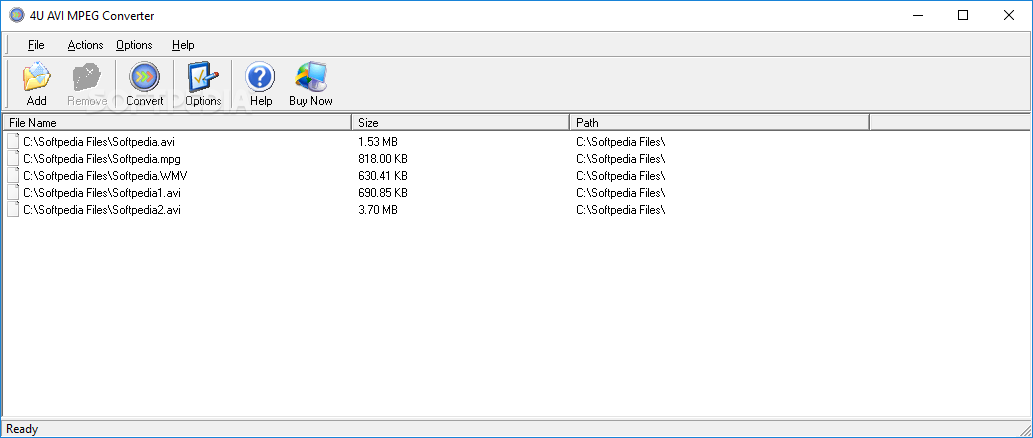Viewport: 1033px width, 438px height.
Task: Click the 690.85 KB size value
Action: point(383,193)
